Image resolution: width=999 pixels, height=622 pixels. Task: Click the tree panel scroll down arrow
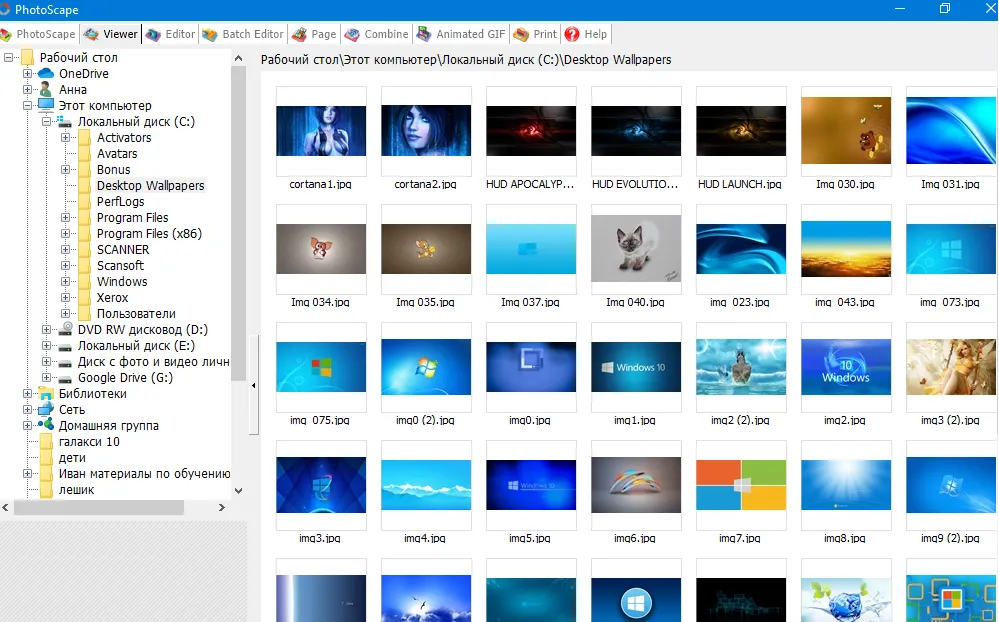[238, 491]
